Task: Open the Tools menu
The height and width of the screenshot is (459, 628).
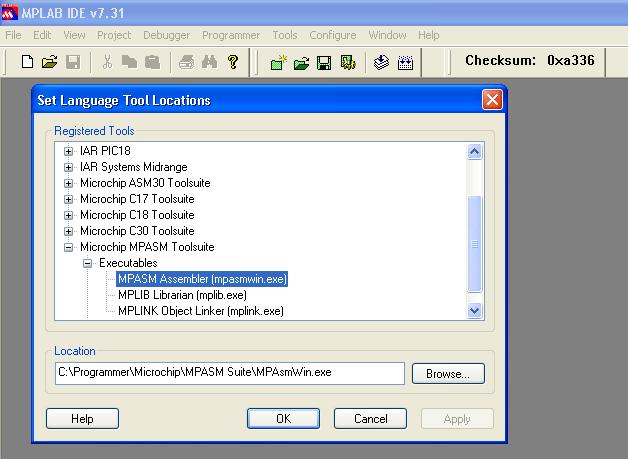Action: [285, 35]
